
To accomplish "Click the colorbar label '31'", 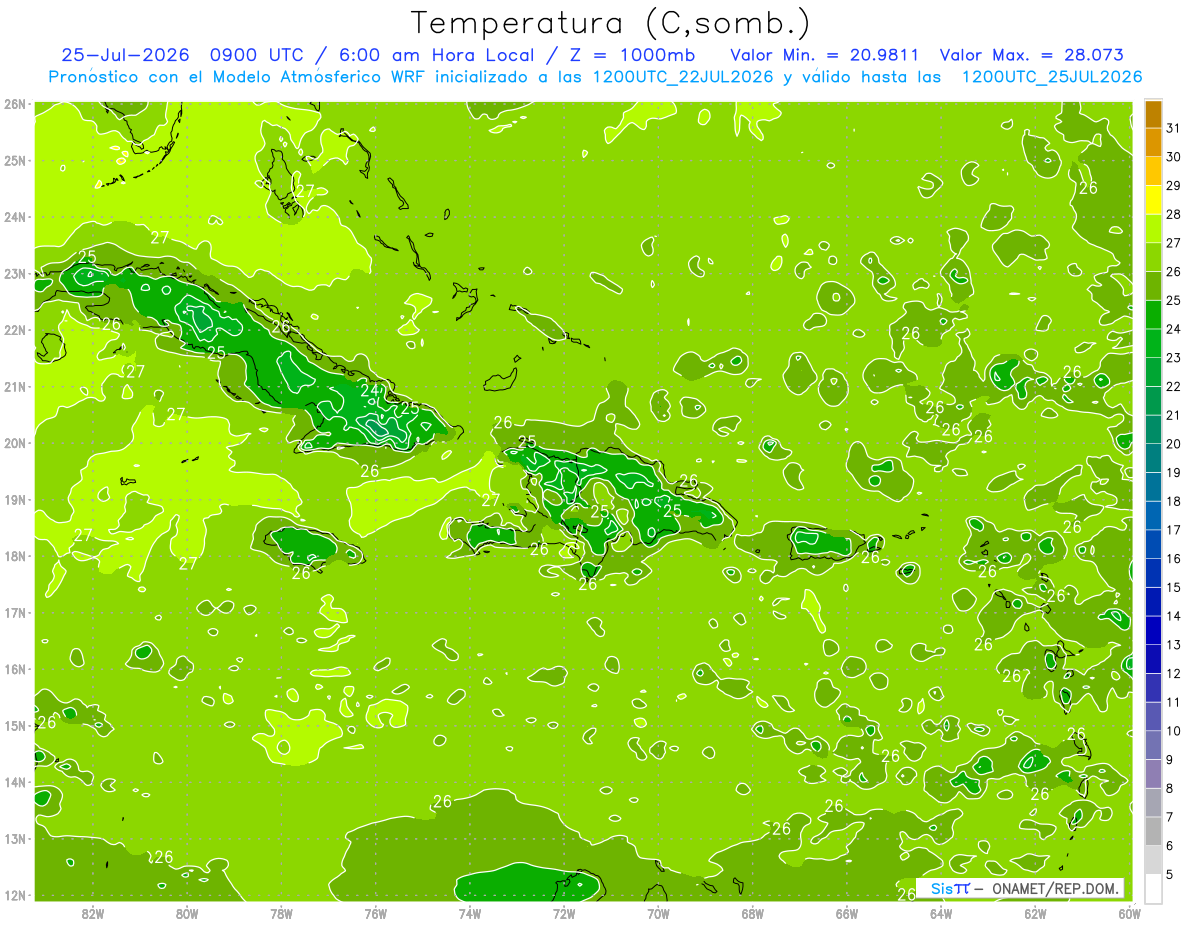I will [x=1173, y=128].
